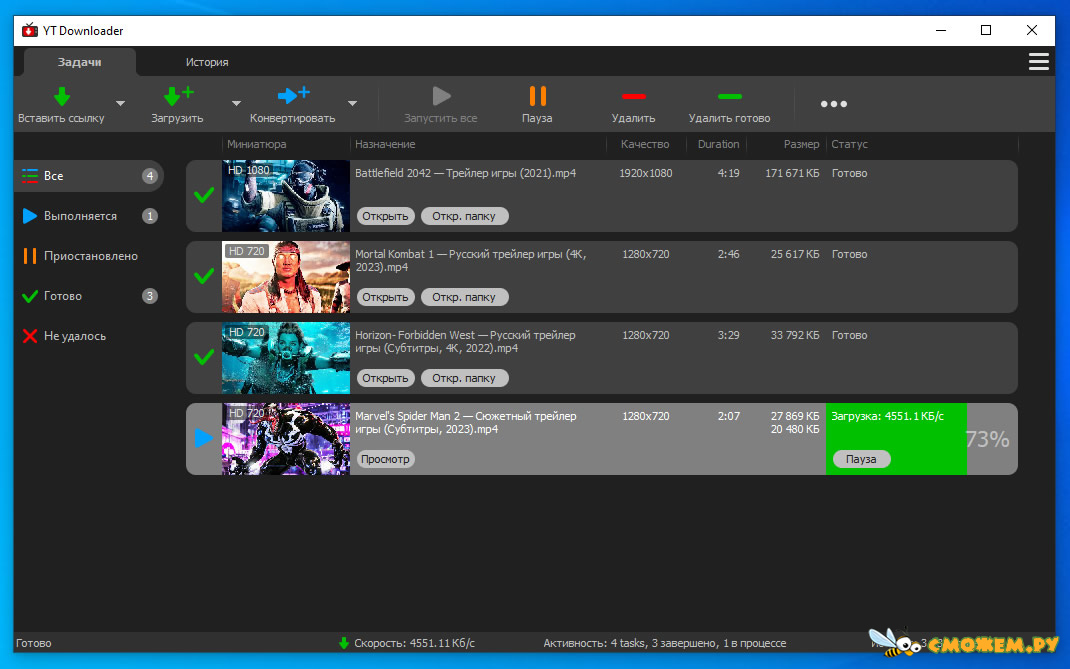Click the badge 4 next to Все
The image size is (1070, 669).
click(x=149, y=176)
